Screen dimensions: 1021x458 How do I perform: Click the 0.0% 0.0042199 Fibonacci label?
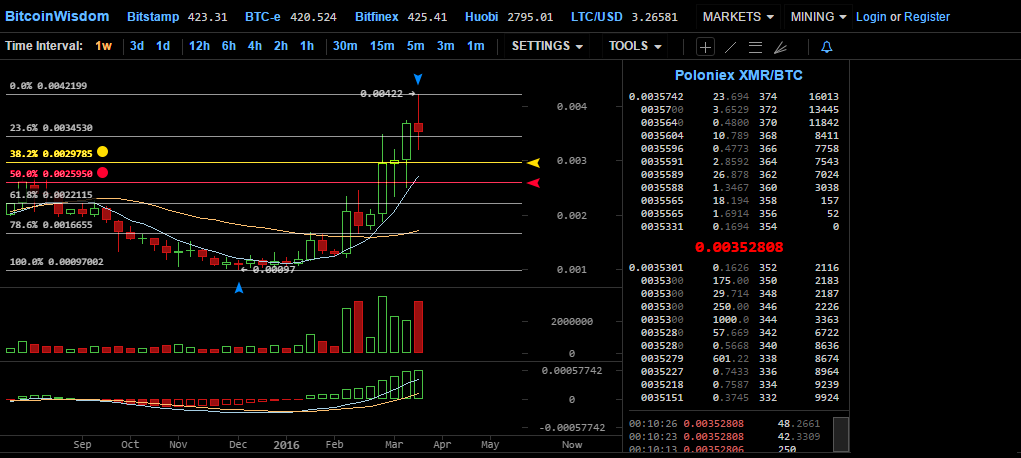pos(48,85)
